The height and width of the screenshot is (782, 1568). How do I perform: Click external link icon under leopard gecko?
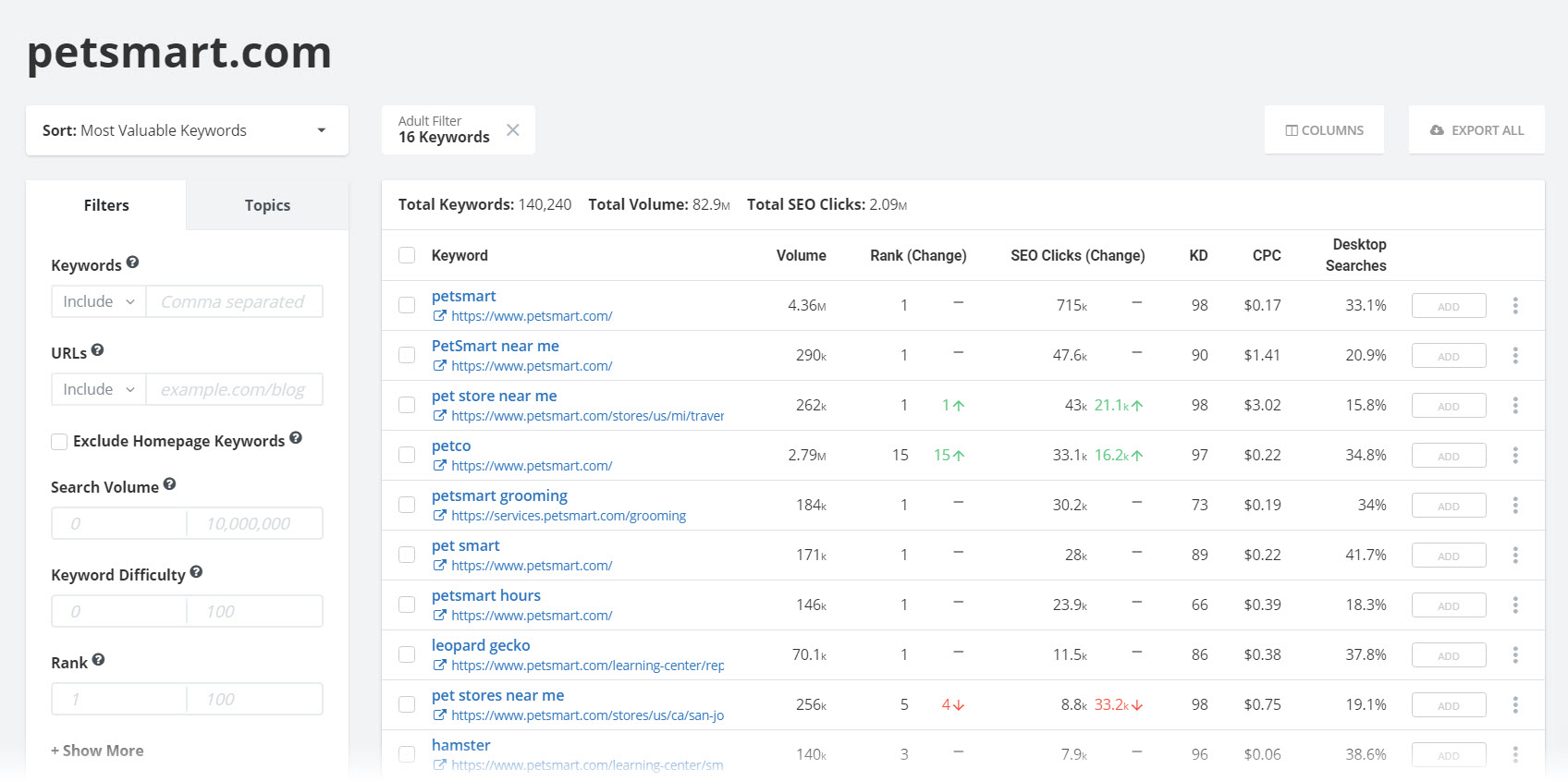[440, 666]
